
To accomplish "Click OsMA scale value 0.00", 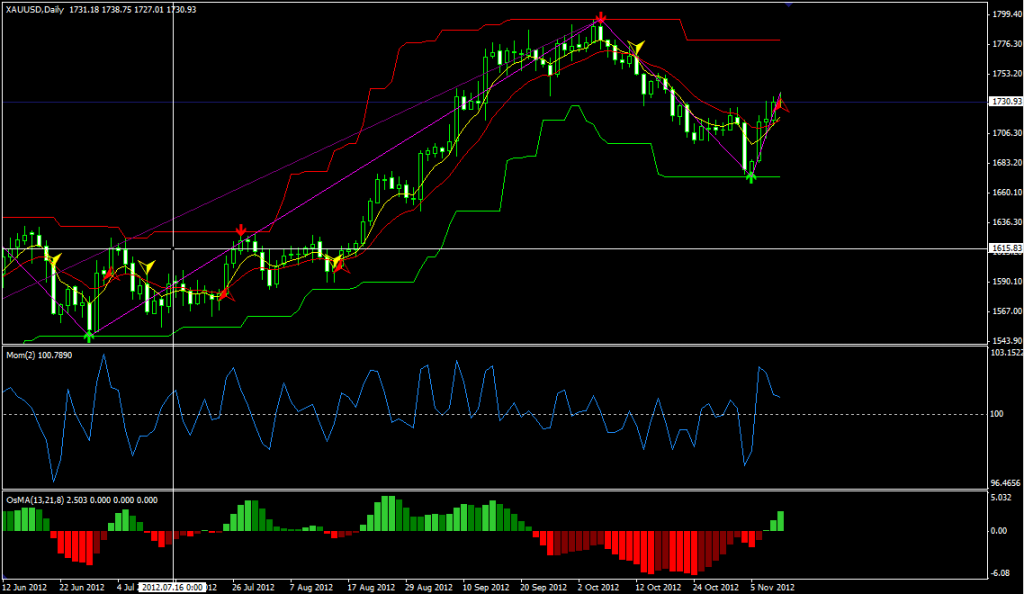I will [999, 531].
